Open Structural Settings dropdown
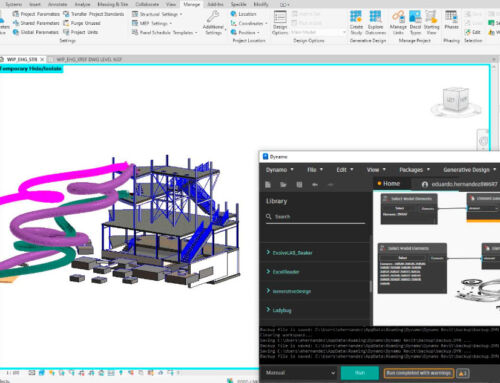The image size is (500, 383). [157, 14]
